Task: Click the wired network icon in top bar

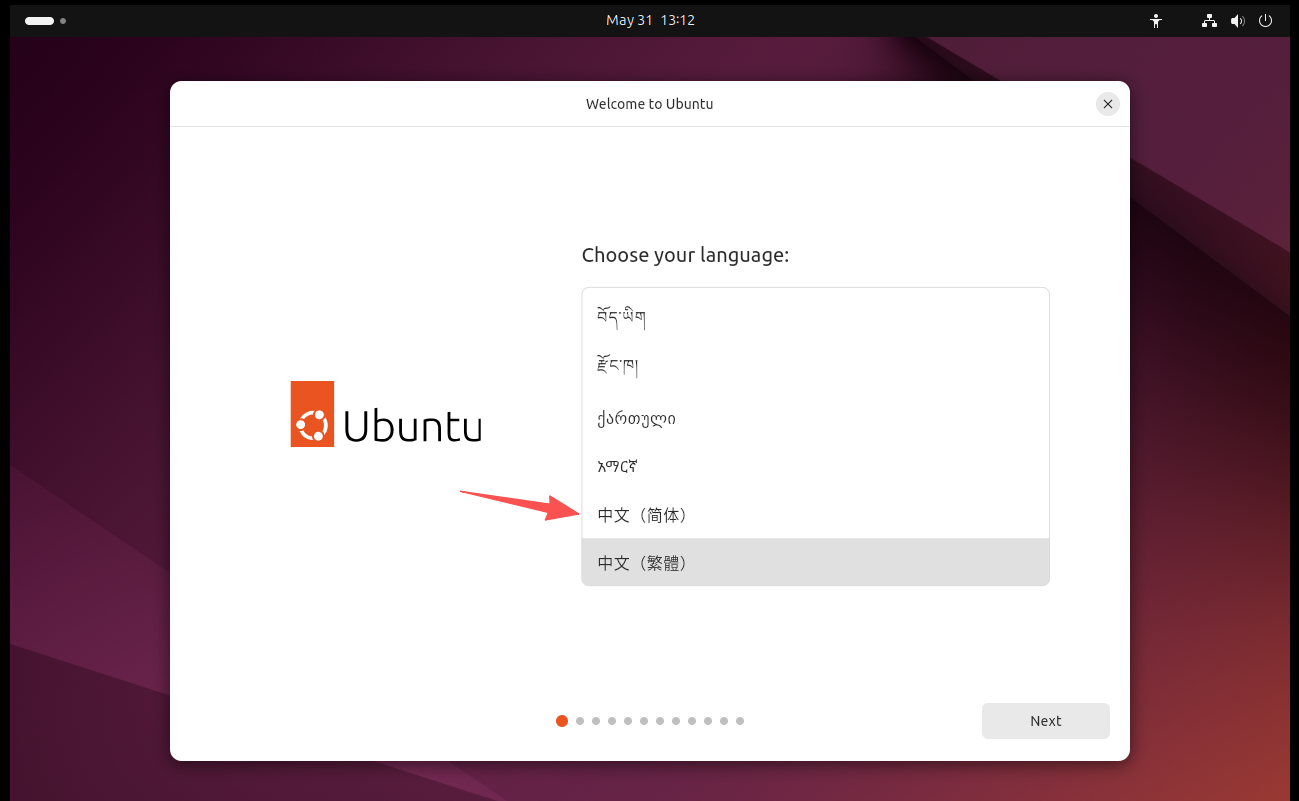Action: coord(1209,20)
